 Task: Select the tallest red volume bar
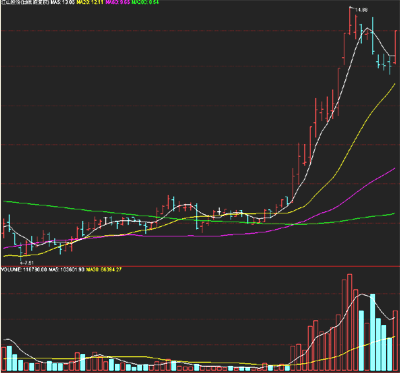point(350,323)
